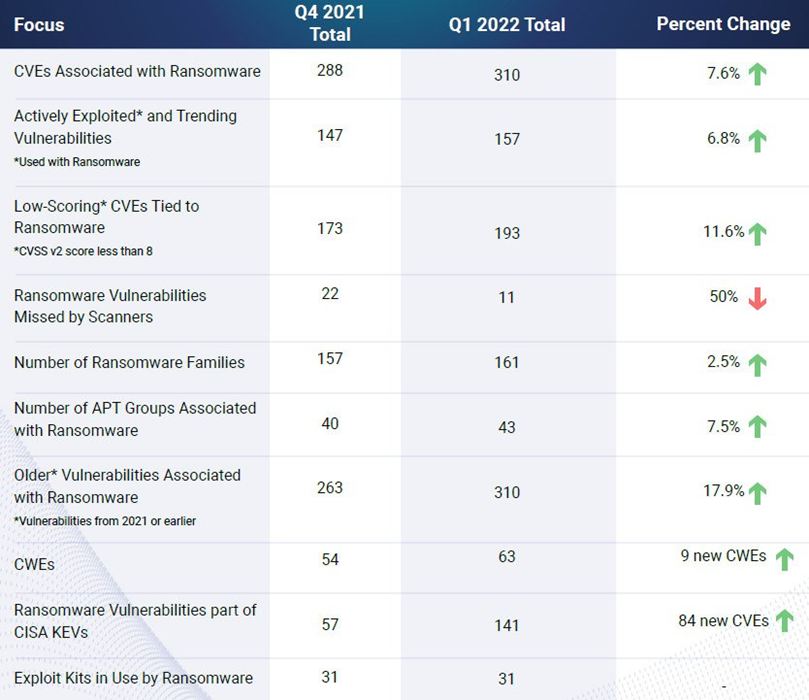Click the Q4 2021 value 288
Image resolution: width=809 pixels, height=700 pixels.
[x=330, y=70]
